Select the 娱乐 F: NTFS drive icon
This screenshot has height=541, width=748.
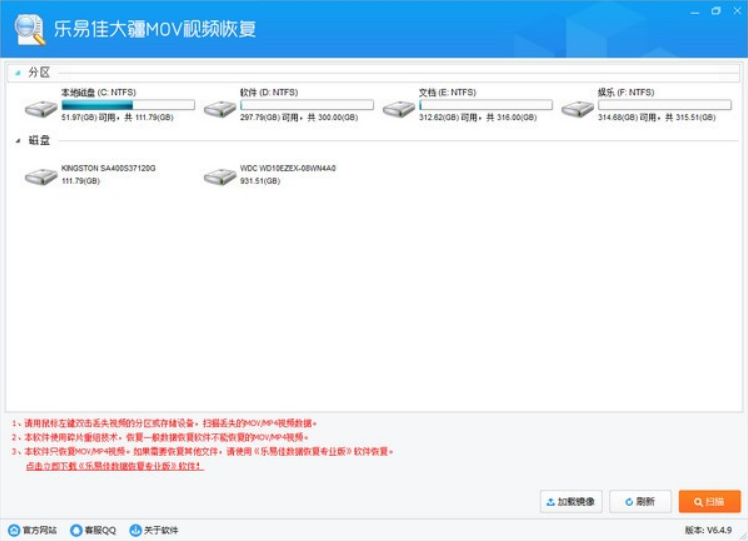578,109
